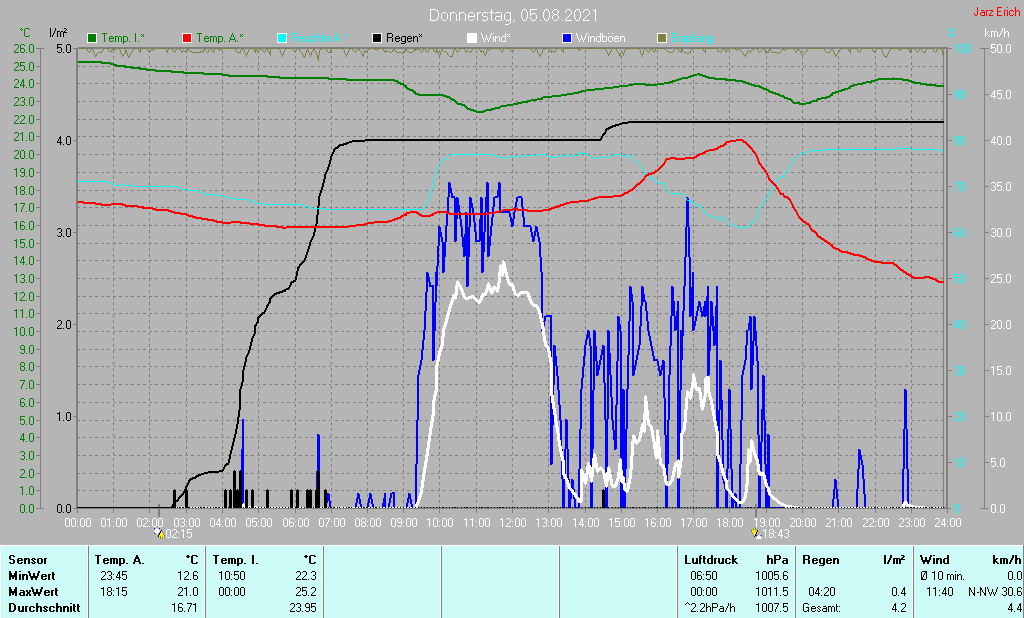Click the 'N-NW 30.6' gust value

[x=995, y=592]
